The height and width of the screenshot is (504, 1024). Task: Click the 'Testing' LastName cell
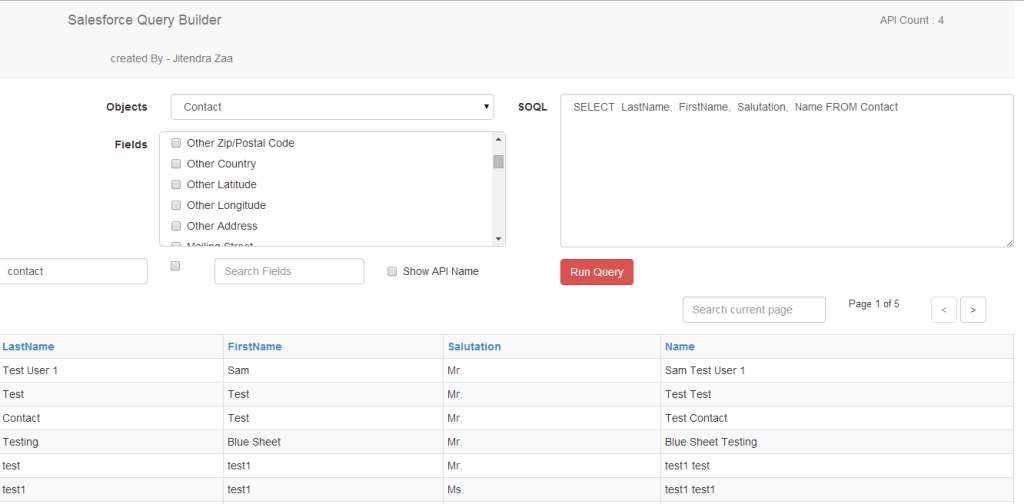[x=111, y=442]
